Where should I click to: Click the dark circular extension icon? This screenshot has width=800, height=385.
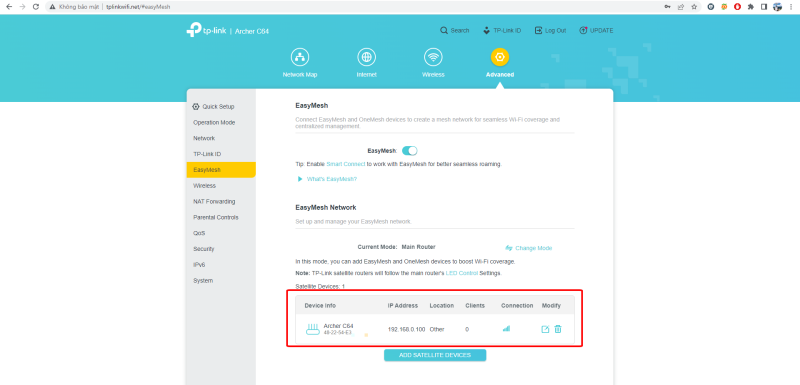click(x=711, y=7)
